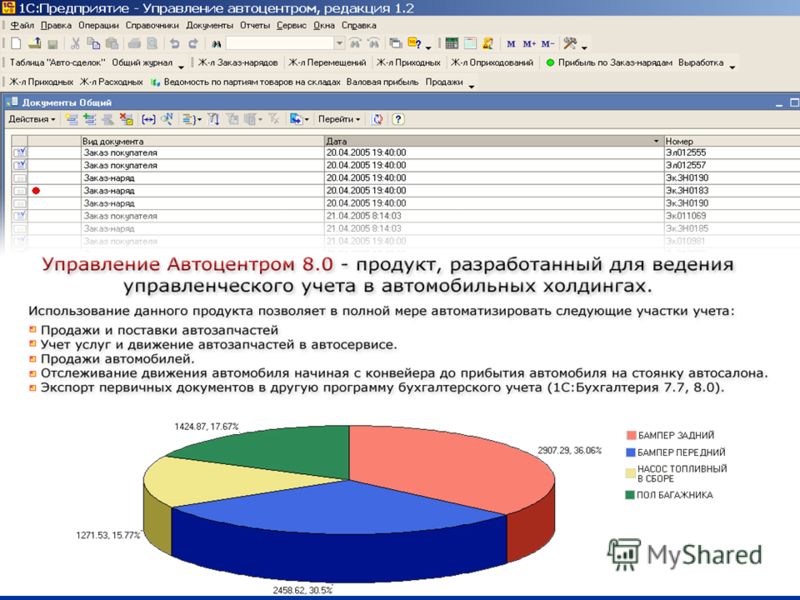Set the date interval with the bracket icon
Screen dimensions: 800x600
[148, 119]
